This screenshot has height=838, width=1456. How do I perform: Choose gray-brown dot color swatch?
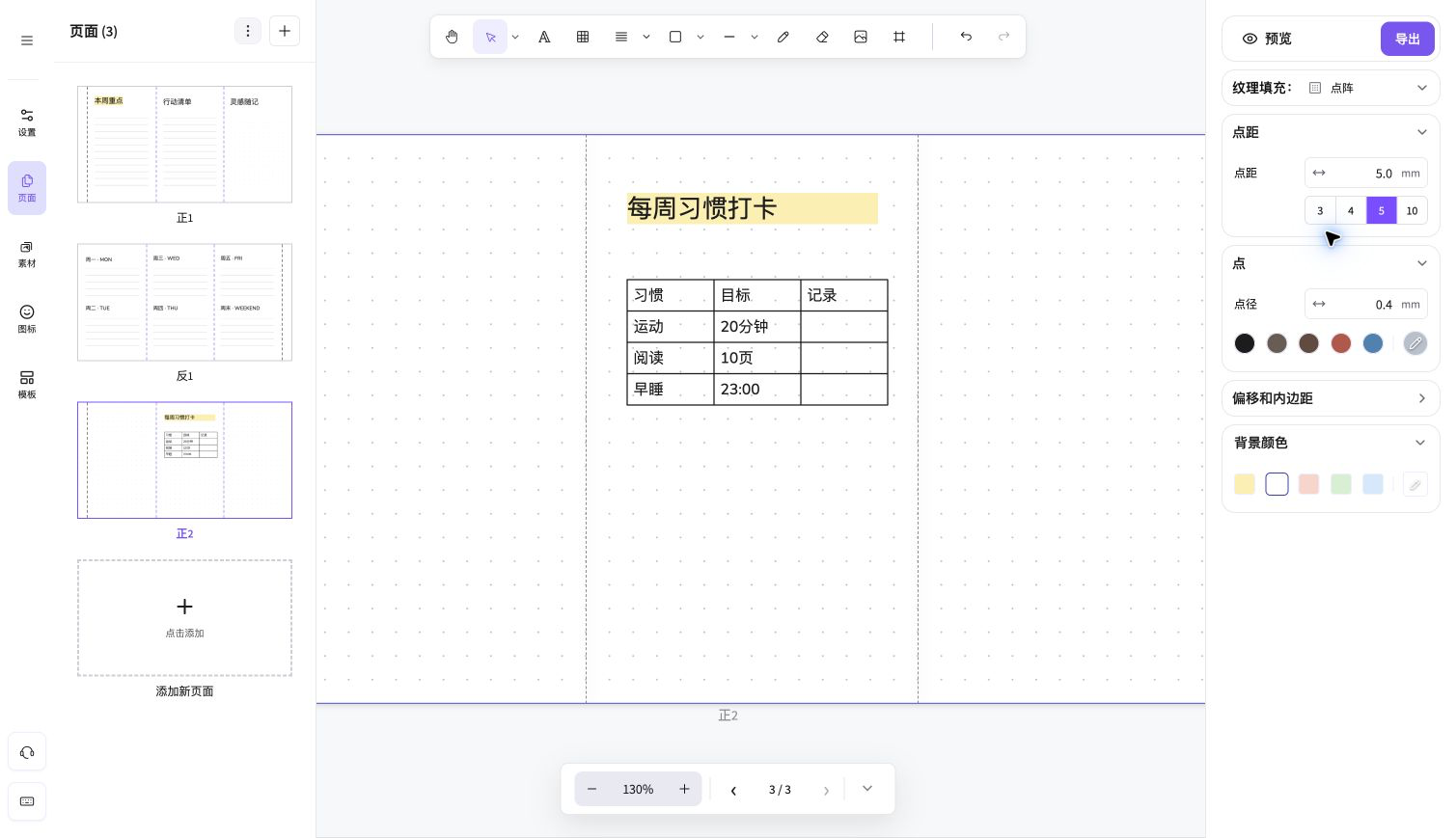tap(1277, 343)
